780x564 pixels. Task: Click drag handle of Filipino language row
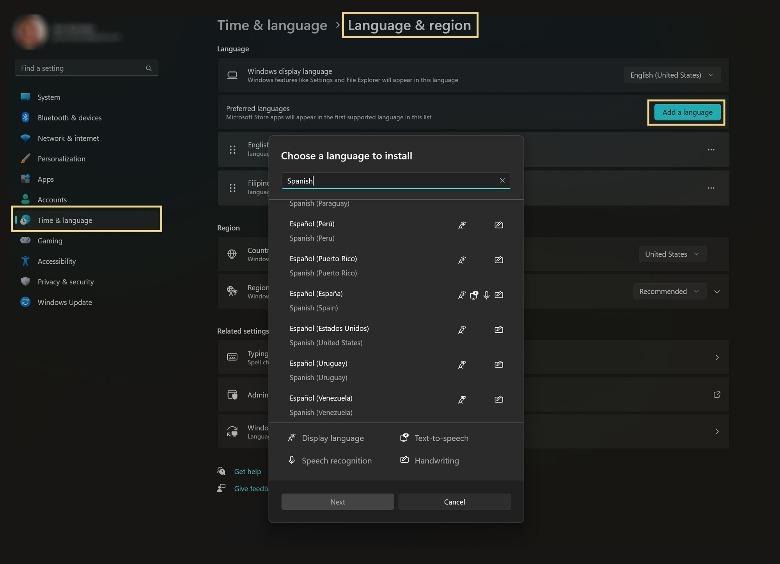232,188
